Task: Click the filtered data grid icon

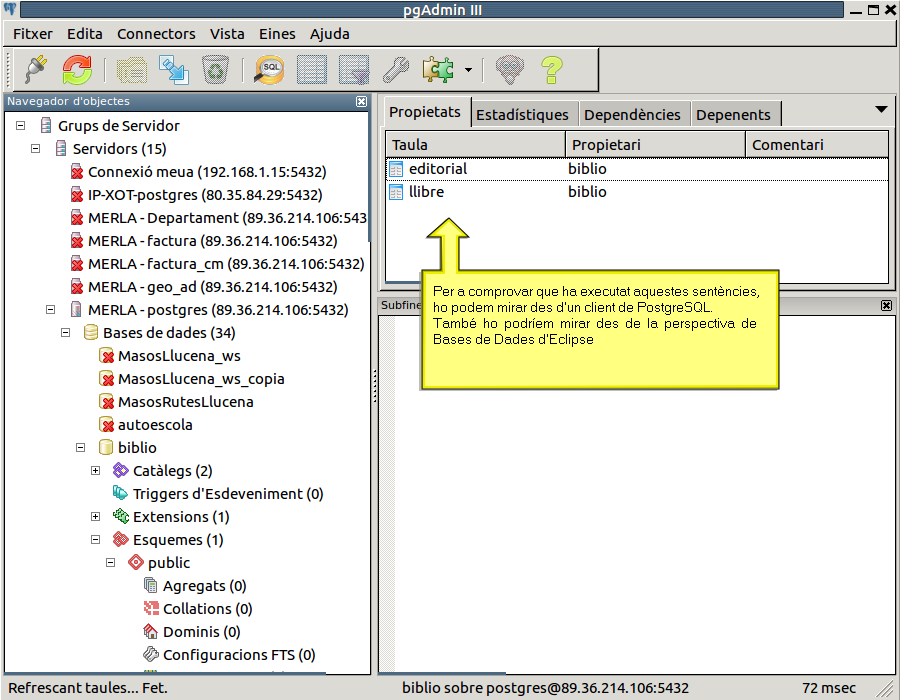Action: pos(354,70)
